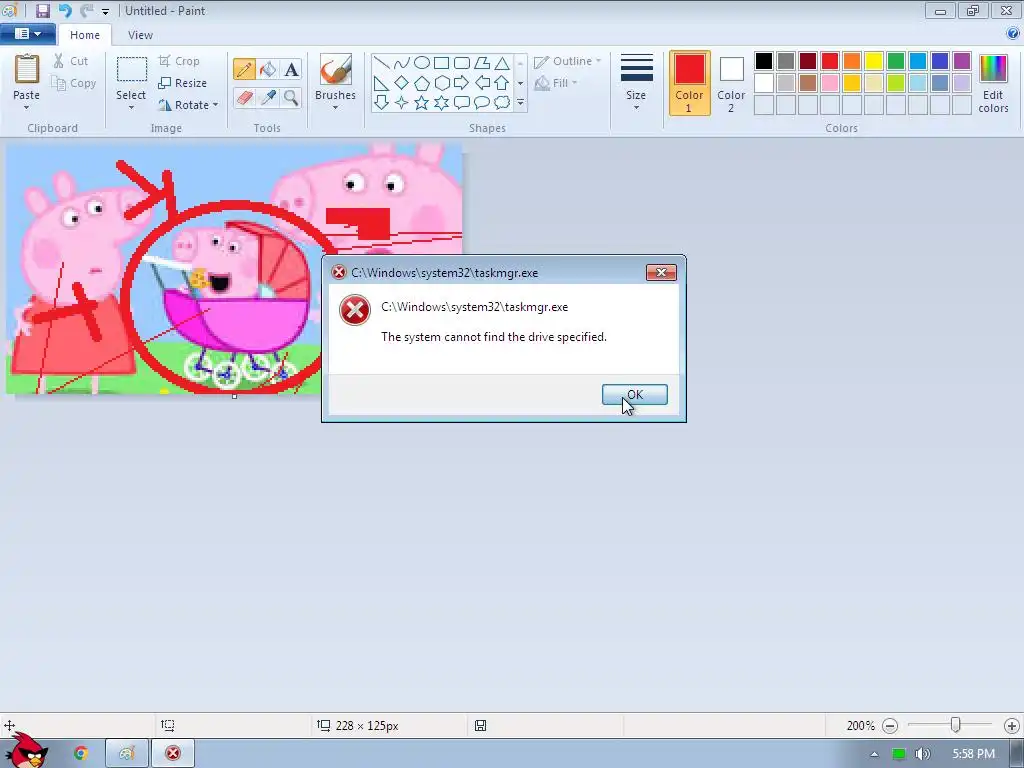
Task: Pick the yellow color swatch
Action: [x=874, y=61]
